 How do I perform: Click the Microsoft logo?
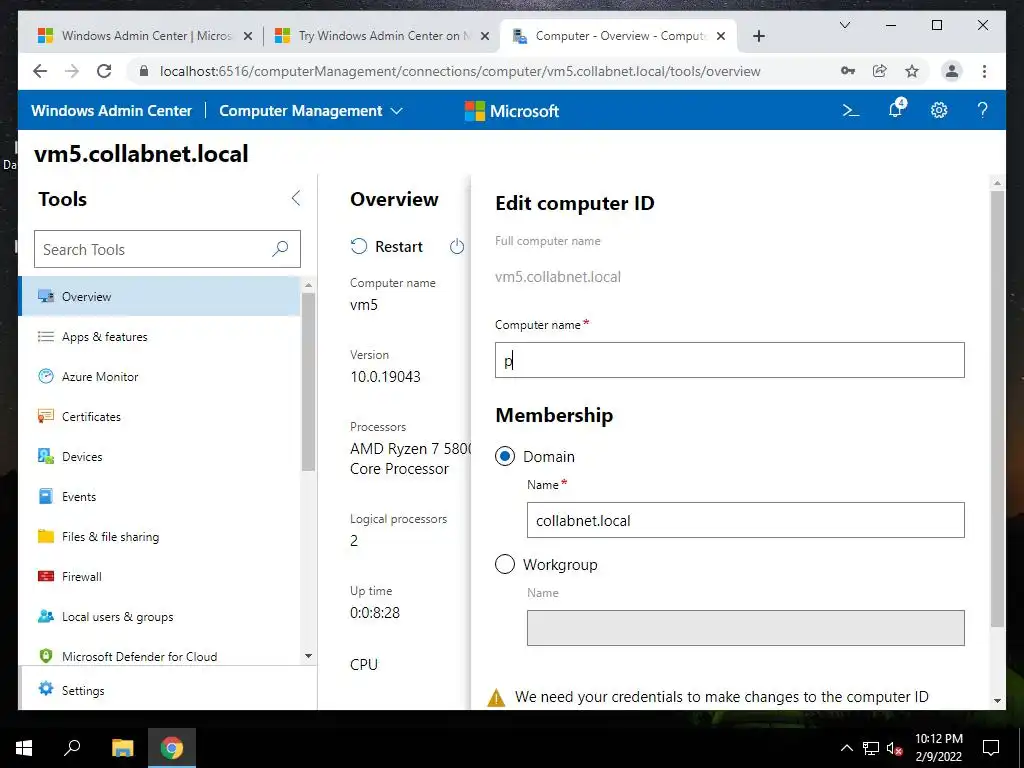[x=511, y=111]
